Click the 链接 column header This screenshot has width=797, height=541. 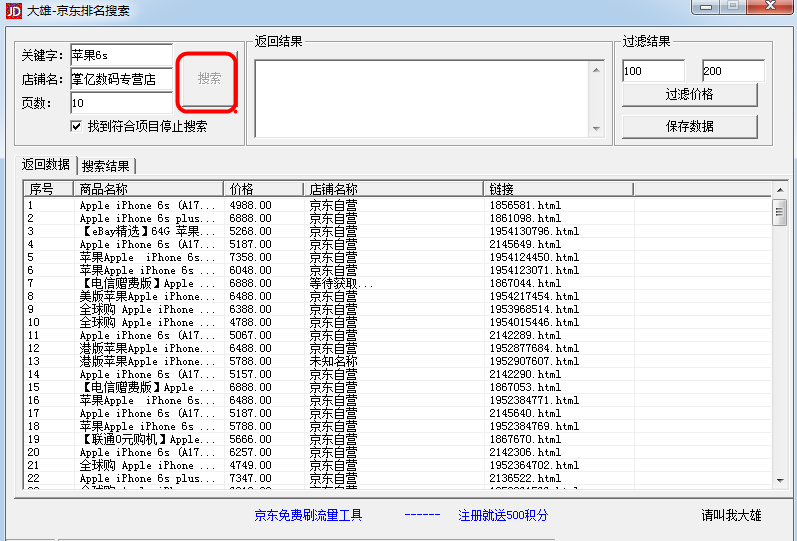coord(558,189)
